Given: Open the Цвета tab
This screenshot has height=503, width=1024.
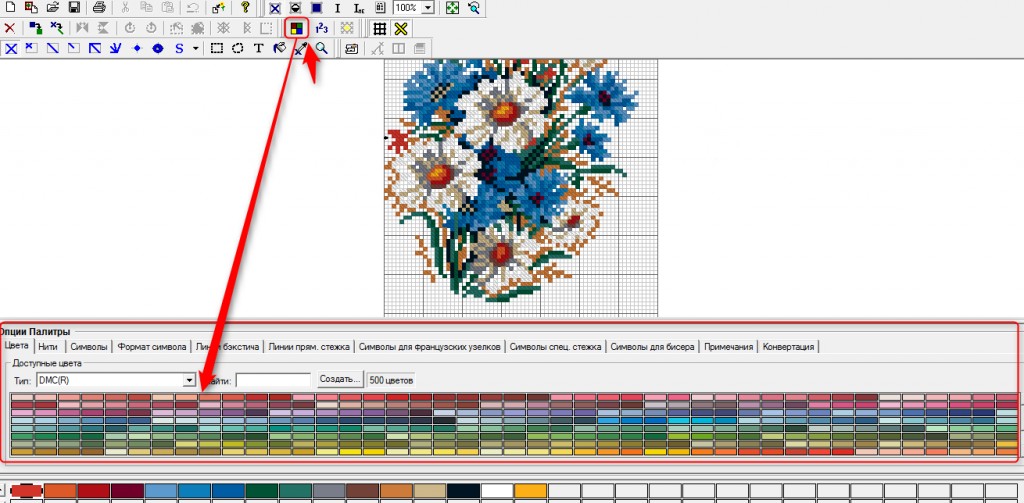Looking at the screenshot, I should 16,346.
